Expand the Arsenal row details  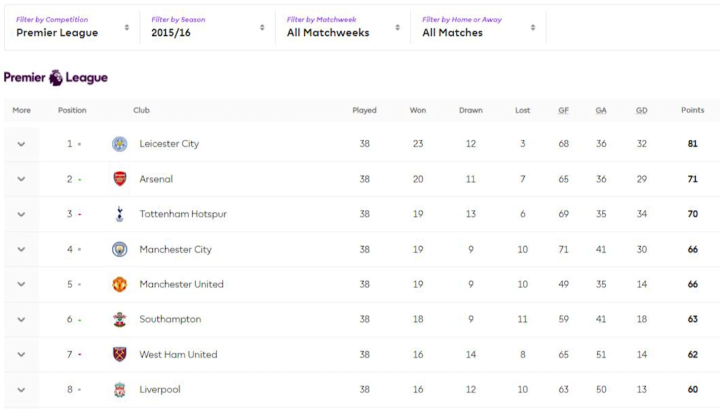(21, 179)
